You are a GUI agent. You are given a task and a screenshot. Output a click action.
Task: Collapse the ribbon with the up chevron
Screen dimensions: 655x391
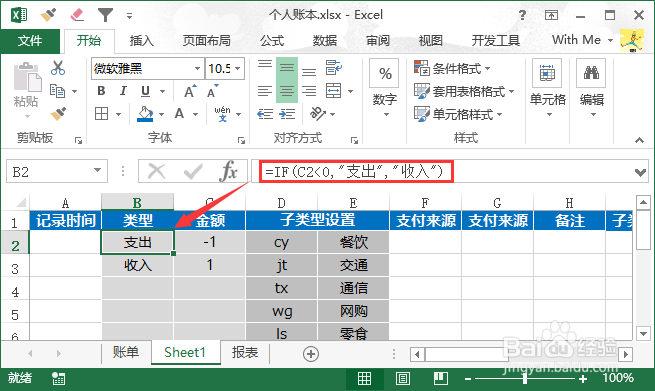coord(640,140)
